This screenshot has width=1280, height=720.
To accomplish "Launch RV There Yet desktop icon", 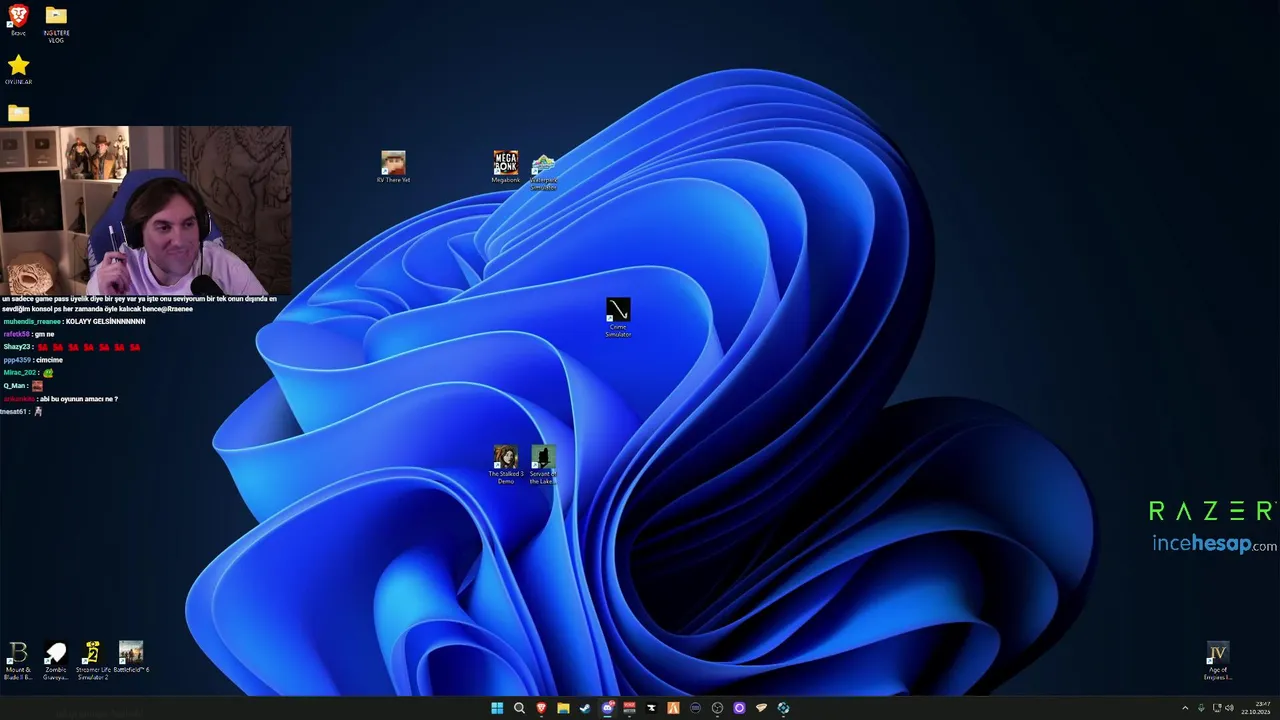I will pos(393,167).
